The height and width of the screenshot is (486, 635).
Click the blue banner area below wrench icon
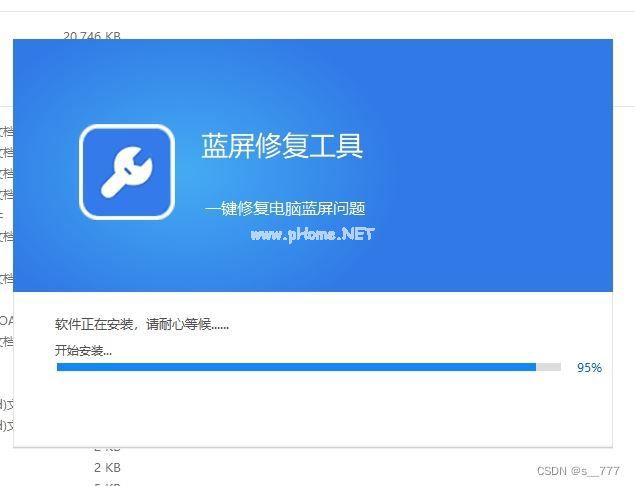click(126, 255)
